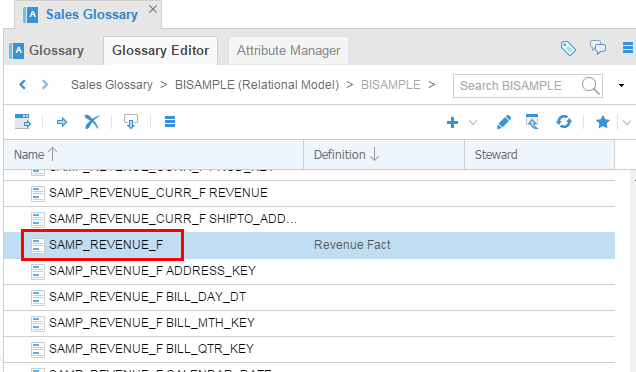Screen dimensions: 636x372
Task: Click the import down-arrow icon
Action: 131,122
